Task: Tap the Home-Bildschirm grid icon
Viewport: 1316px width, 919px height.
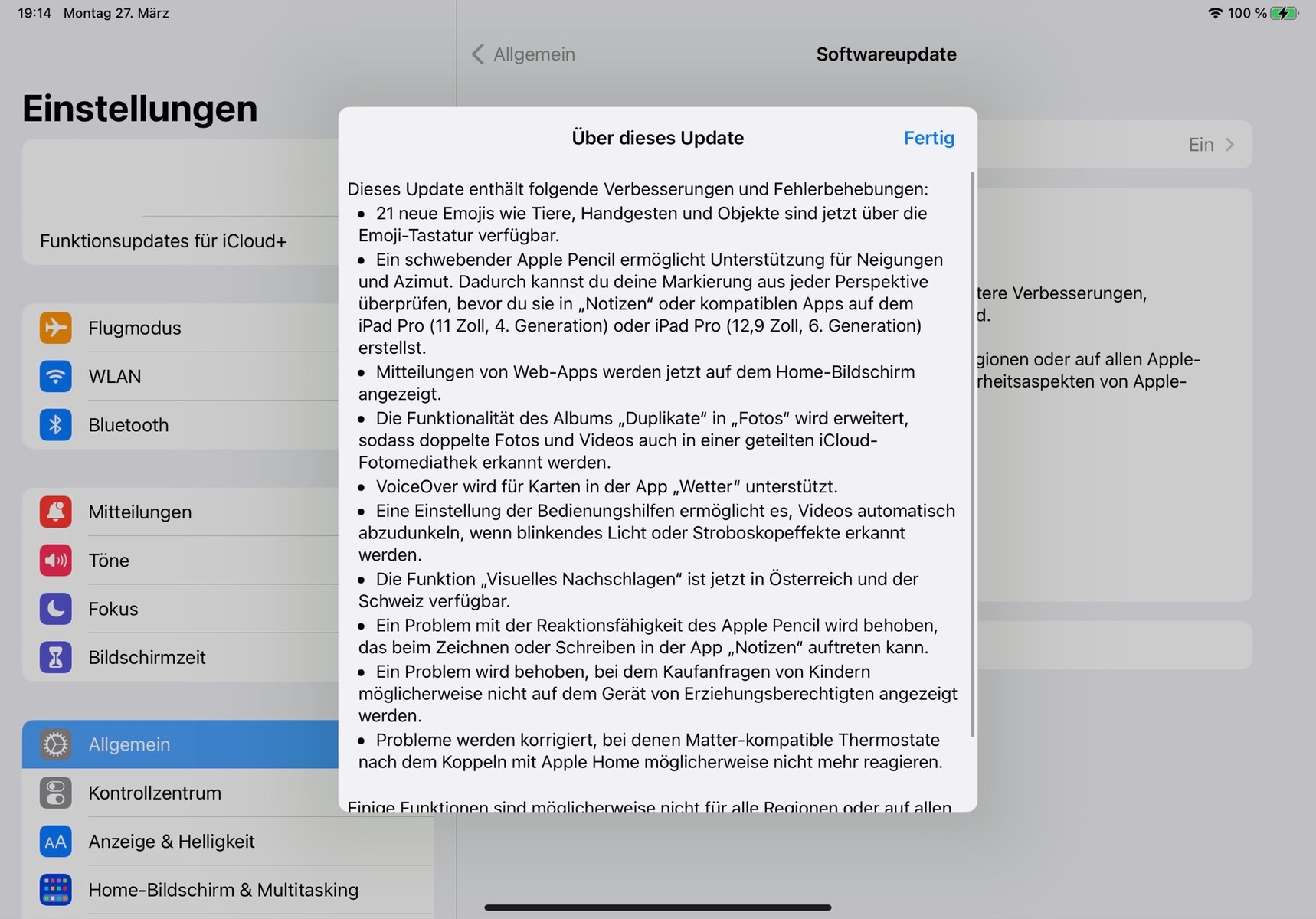Action: tap(56, 890)
